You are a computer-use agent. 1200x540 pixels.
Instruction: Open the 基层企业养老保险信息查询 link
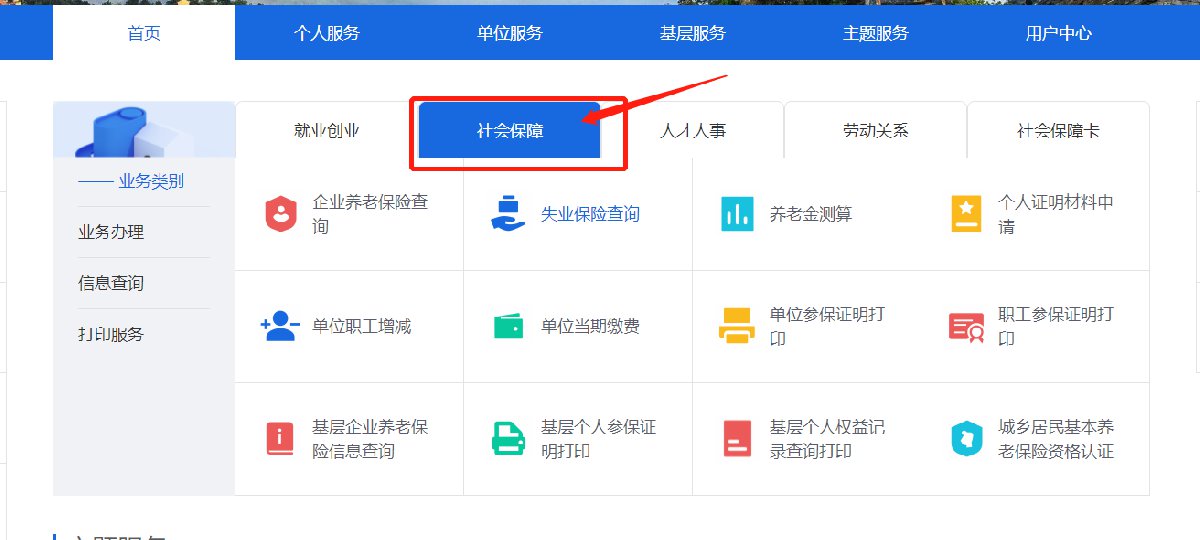[x=370, y=439]
